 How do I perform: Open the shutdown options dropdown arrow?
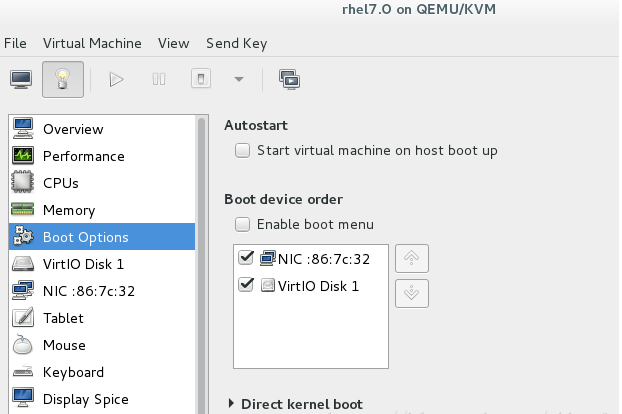238,78
